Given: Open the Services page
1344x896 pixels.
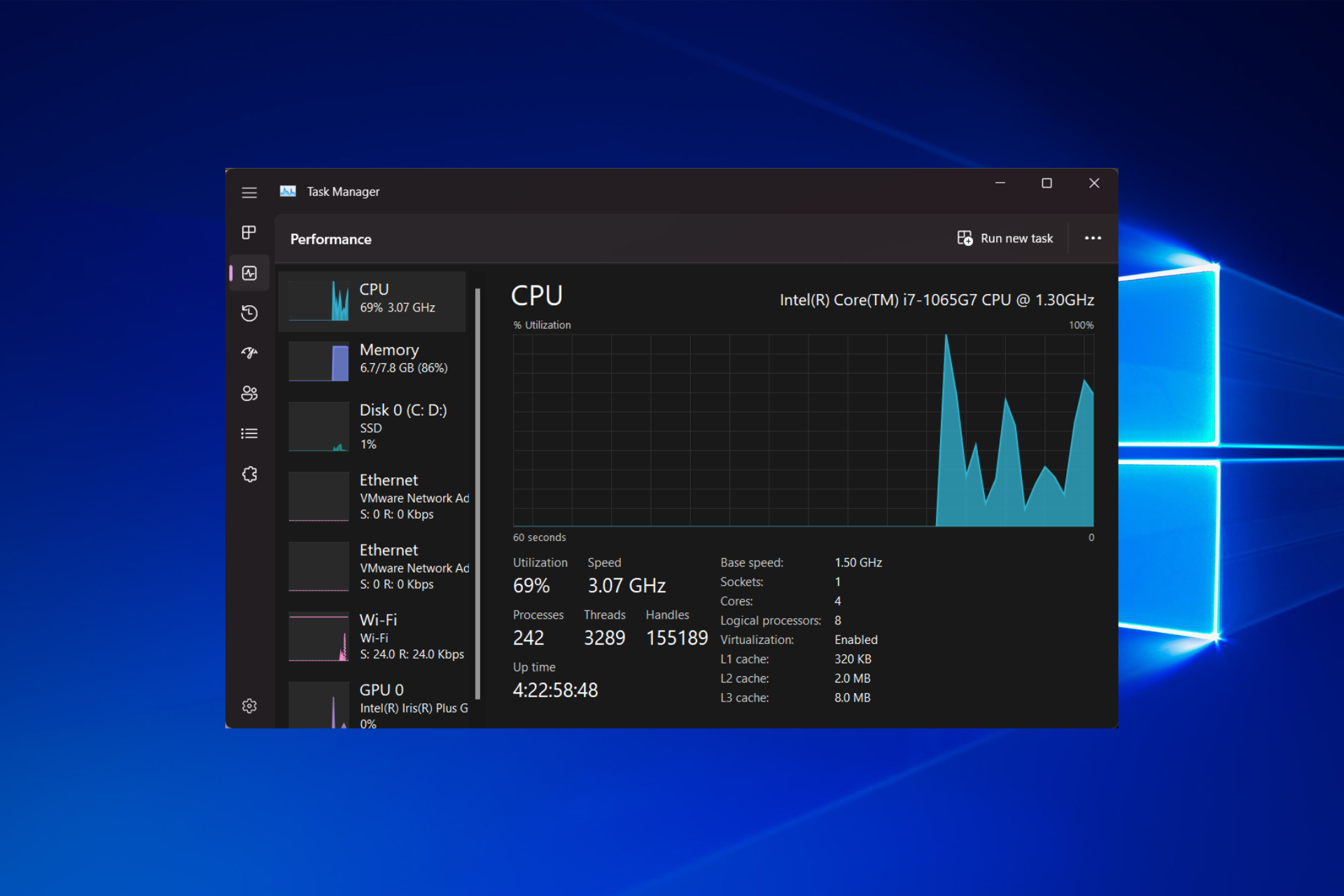Looking at the screenshot, I should tap(249, 475).
